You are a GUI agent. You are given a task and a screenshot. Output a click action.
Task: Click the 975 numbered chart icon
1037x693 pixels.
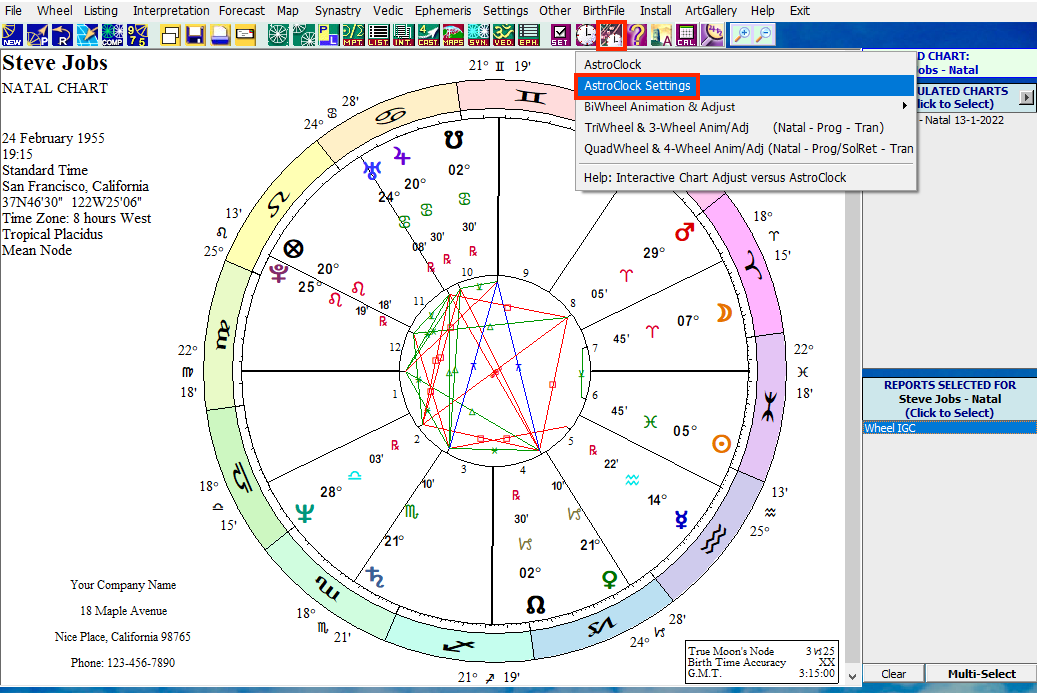click(112, 35)
